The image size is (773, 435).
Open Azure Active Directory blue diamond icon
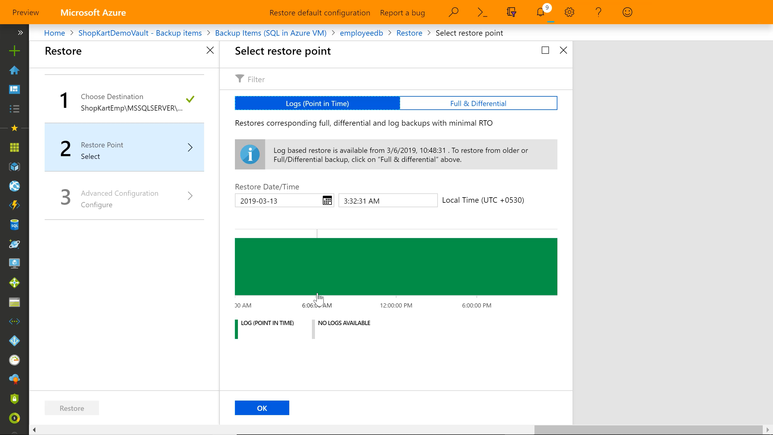pyautogui.click(x=14, y=341)
